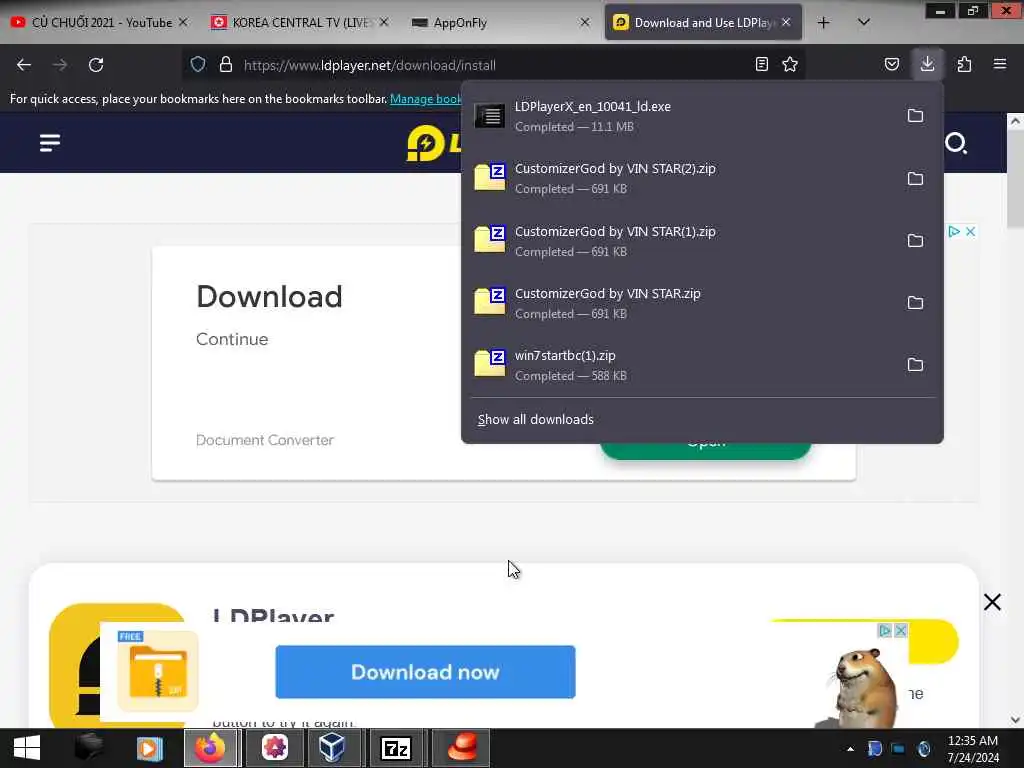Open the Windows Start menu
Viewport: 1024px width, 768px height.
click(27, 748)
